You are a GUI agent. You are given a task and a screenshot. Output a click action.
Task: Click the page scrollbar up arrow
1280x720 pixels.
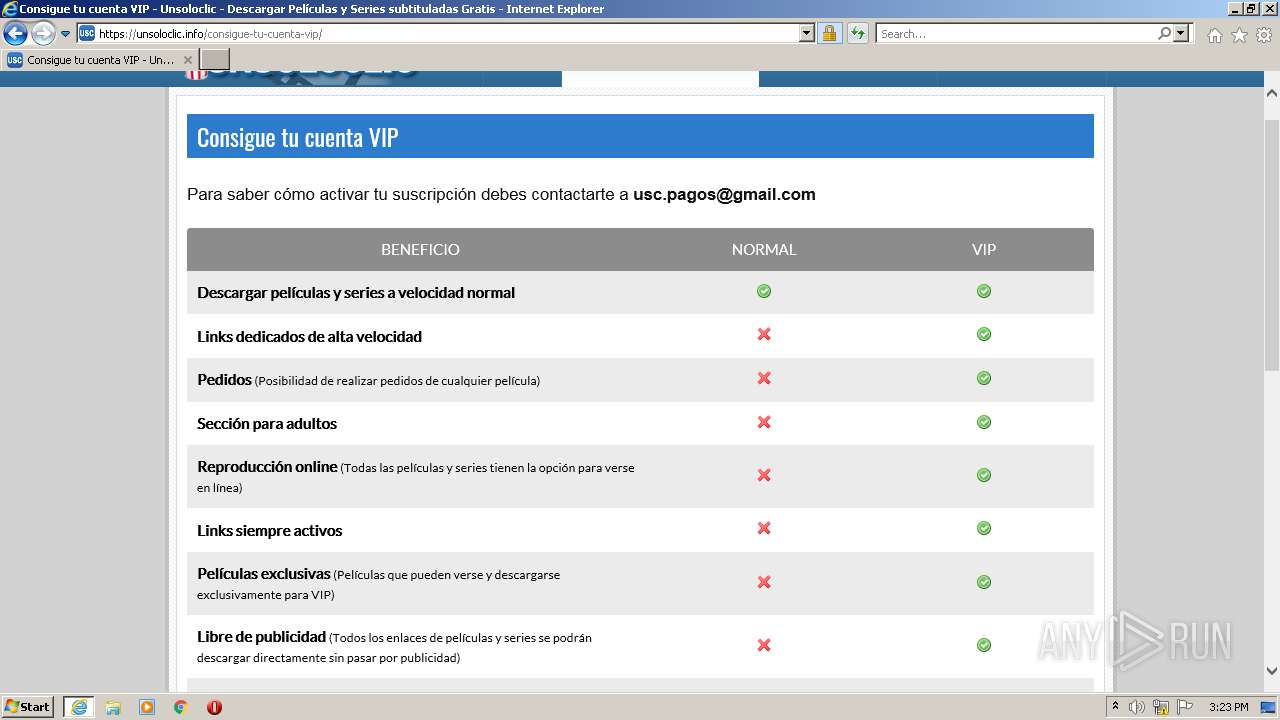pos(1272,93)
